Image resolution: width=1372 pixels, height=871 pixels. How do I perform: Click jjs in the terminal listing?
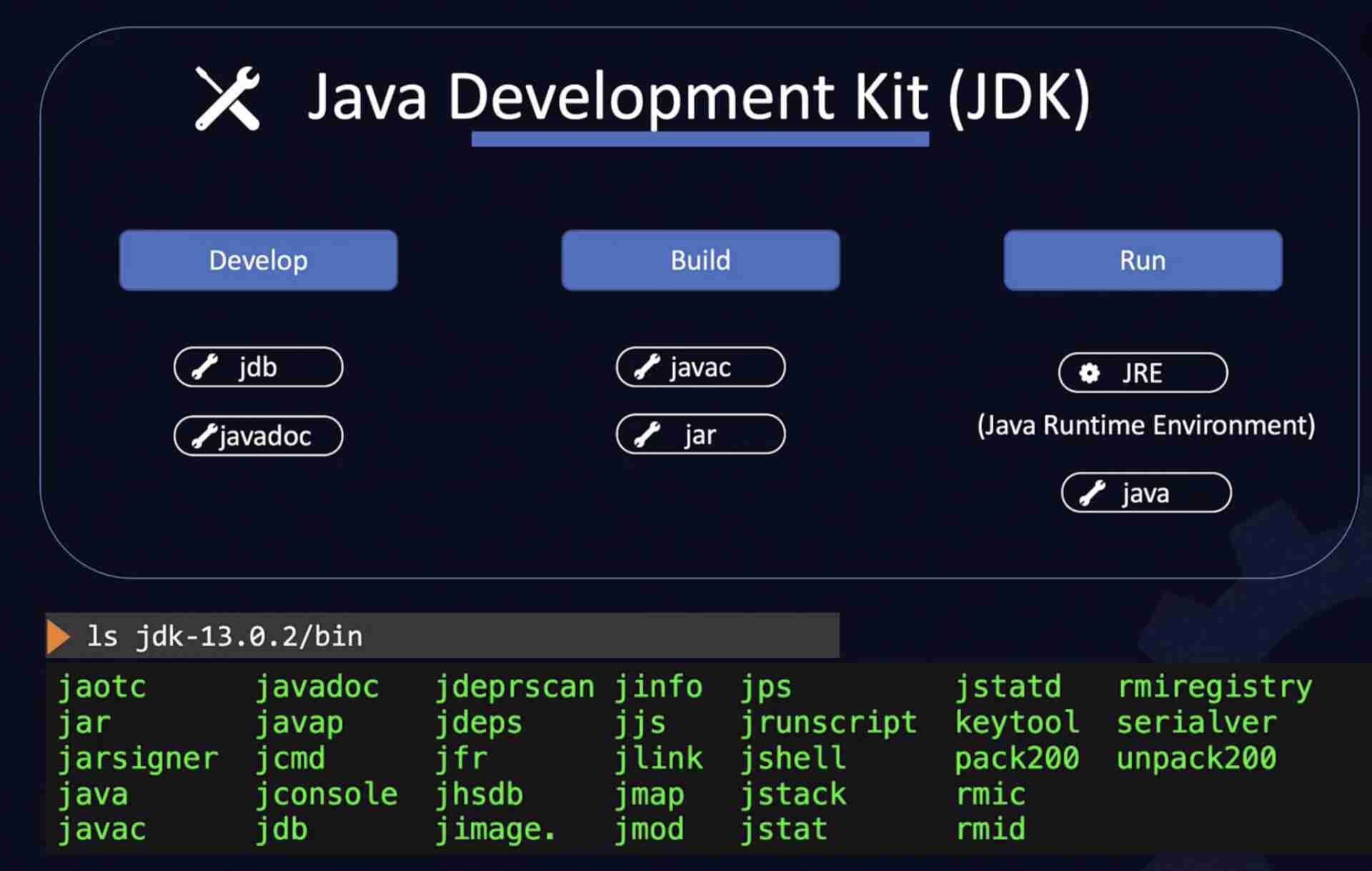tap(641, 722)
